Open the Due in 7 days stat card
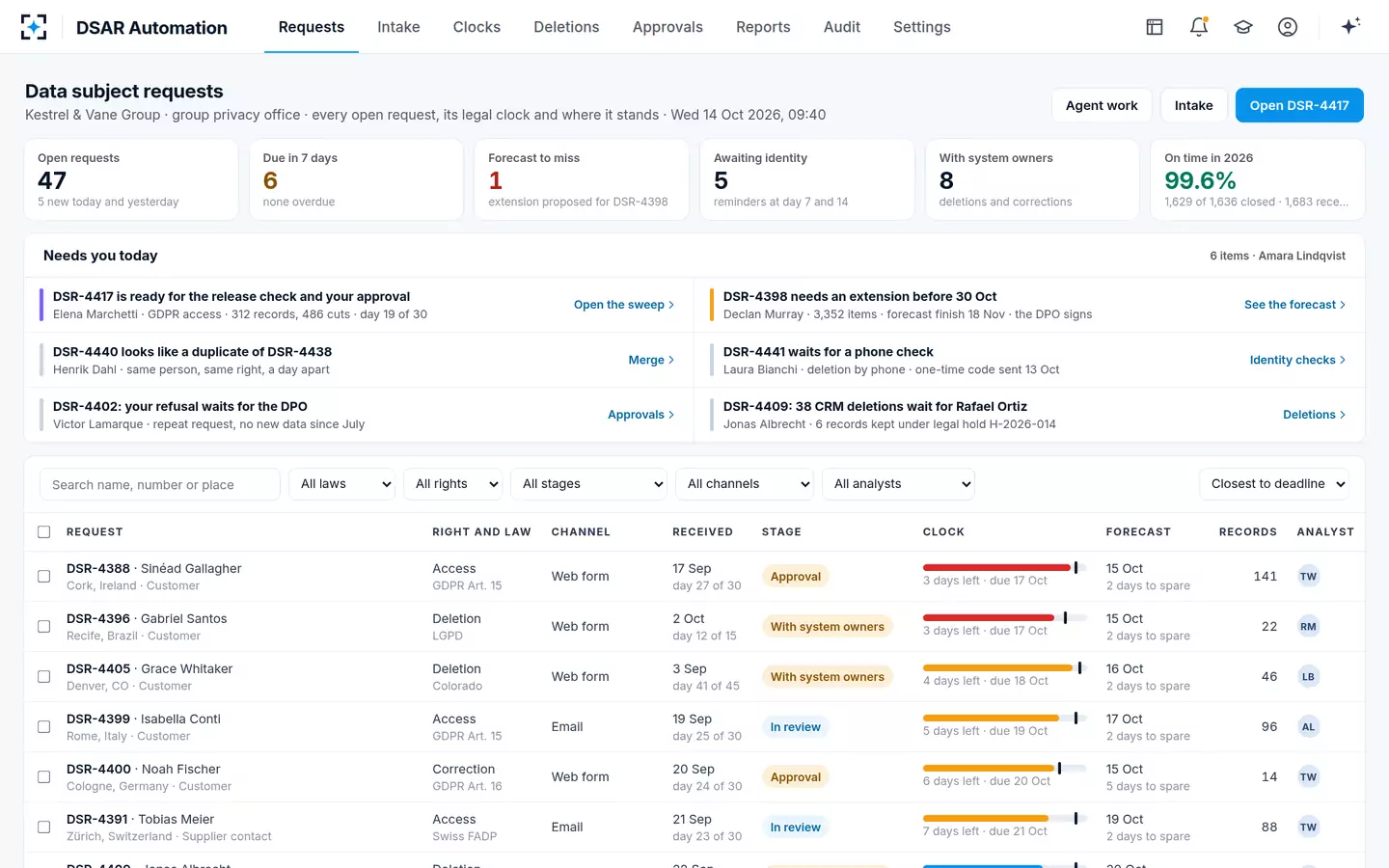 (x=356, y=180)
